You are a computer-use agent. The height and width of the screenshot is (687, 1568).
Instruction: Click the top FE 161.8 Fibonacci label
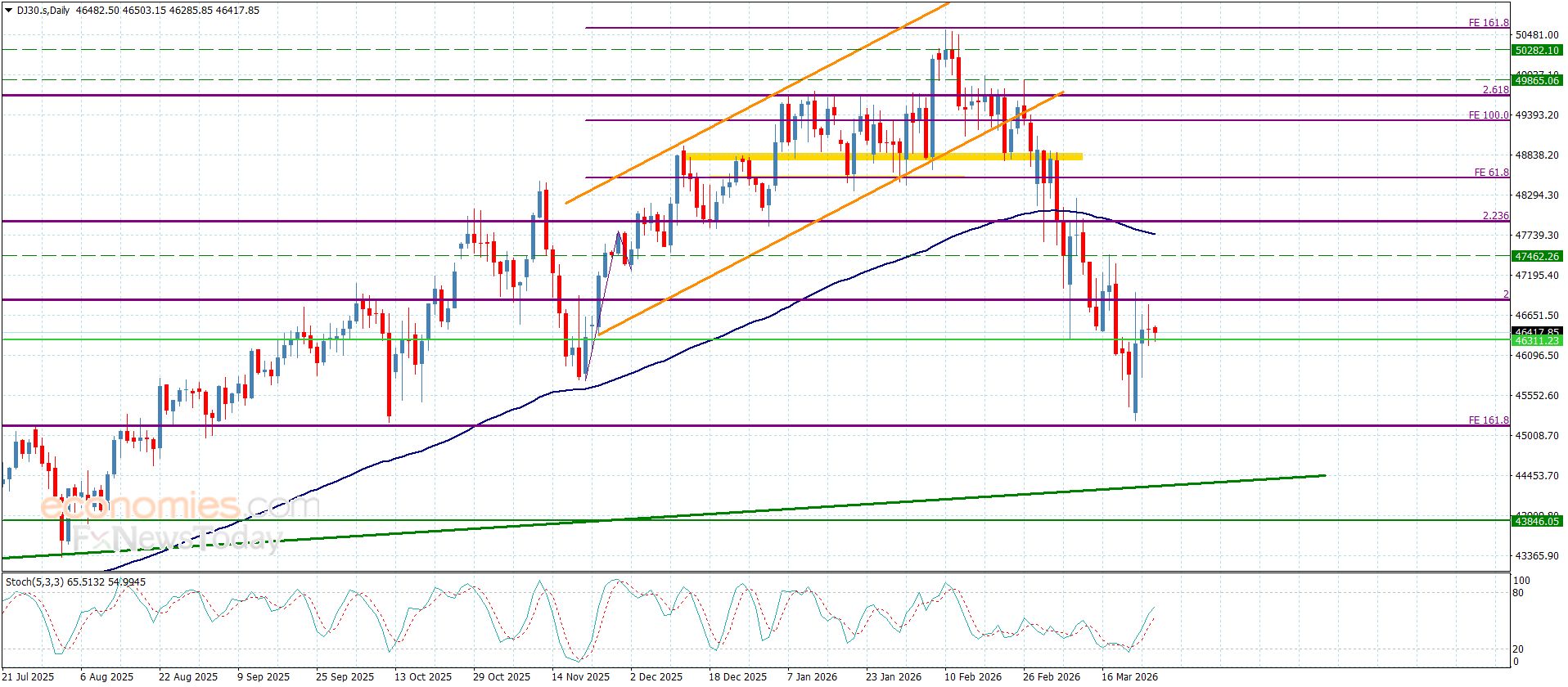[1488, 23]
